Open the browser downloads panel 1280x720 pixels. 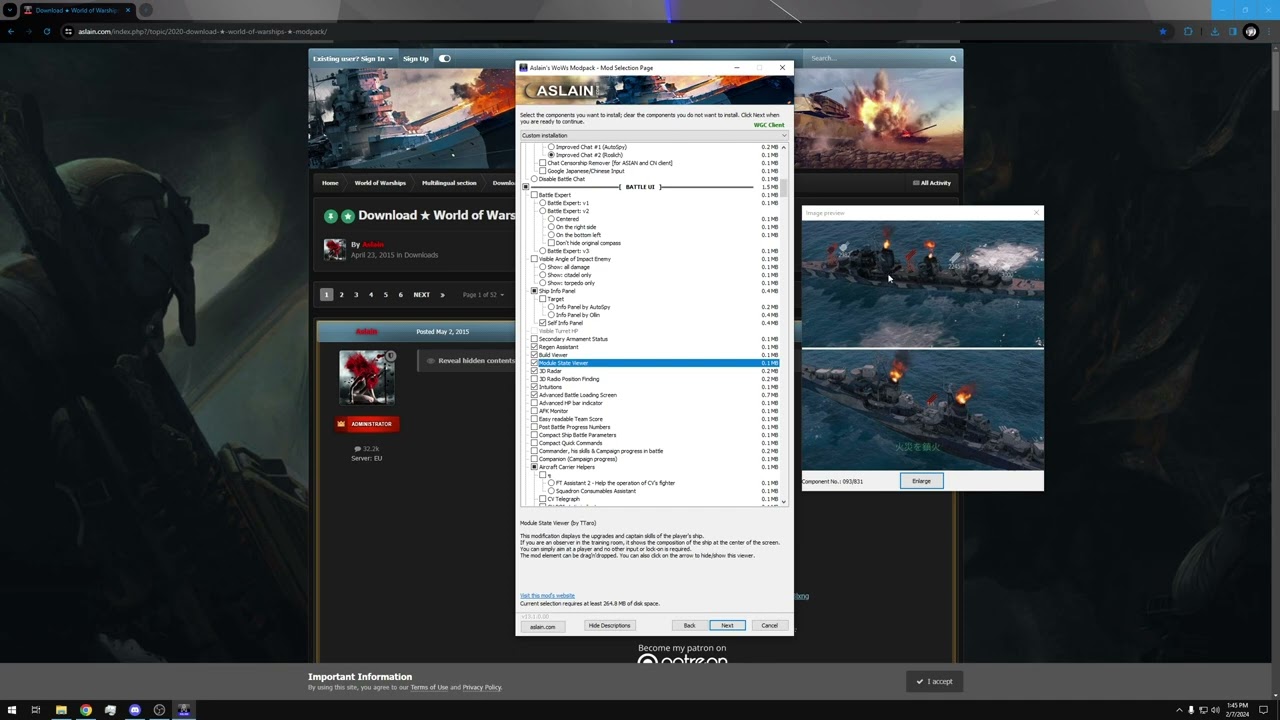click(1214, 31)
